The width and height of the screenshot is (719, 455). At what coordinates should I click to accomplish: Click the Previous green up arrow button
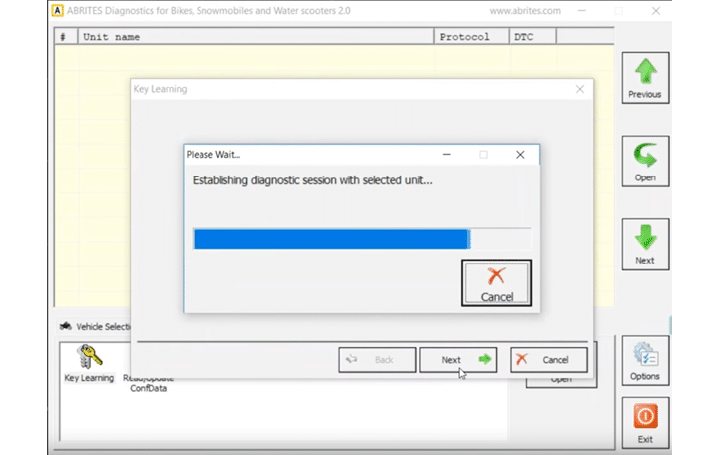645,78
